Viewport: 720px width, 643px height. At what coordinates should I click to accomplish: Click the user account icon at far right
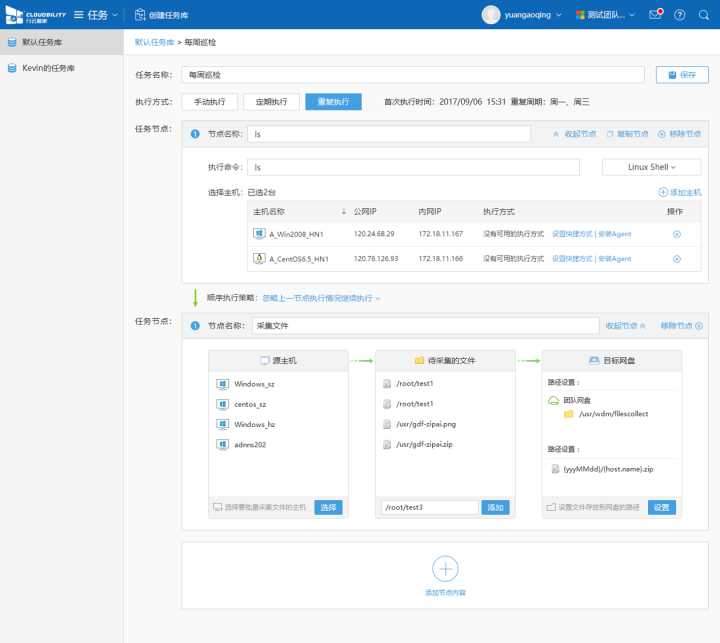coord(704,15)
